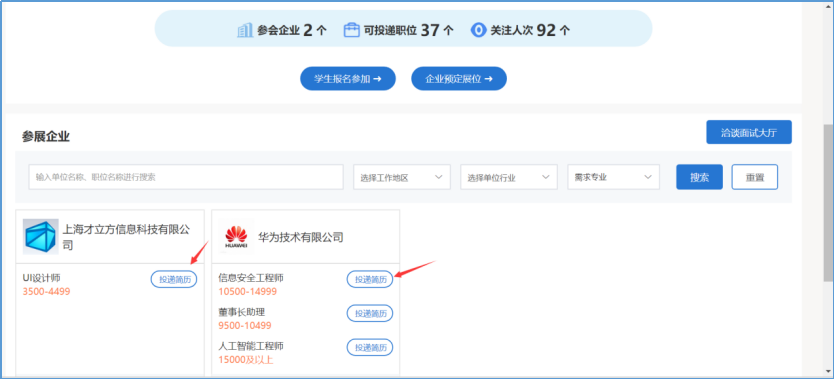This screenshot has height=379, width=834.
Task: Open the 上海才立方 cube logo
Action: (41, 237)
